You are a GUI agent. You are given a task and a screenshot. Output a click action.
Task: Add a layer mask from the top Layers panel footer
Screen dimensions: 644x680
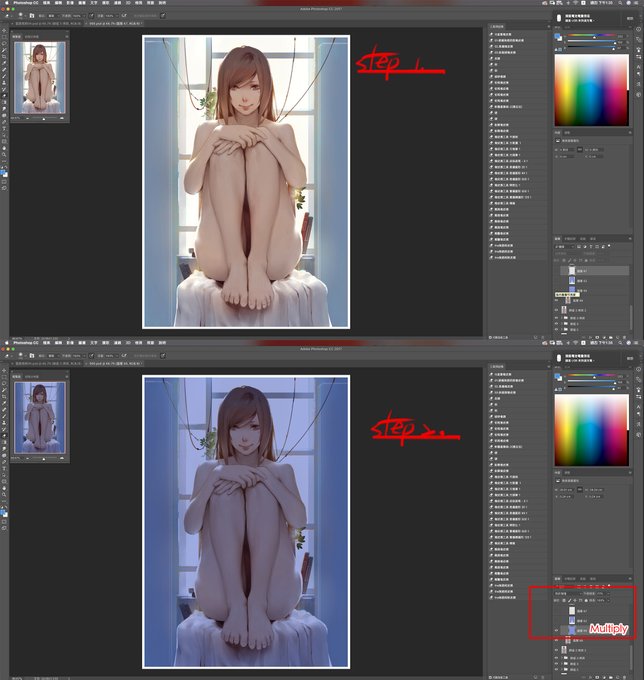(597, 337)
